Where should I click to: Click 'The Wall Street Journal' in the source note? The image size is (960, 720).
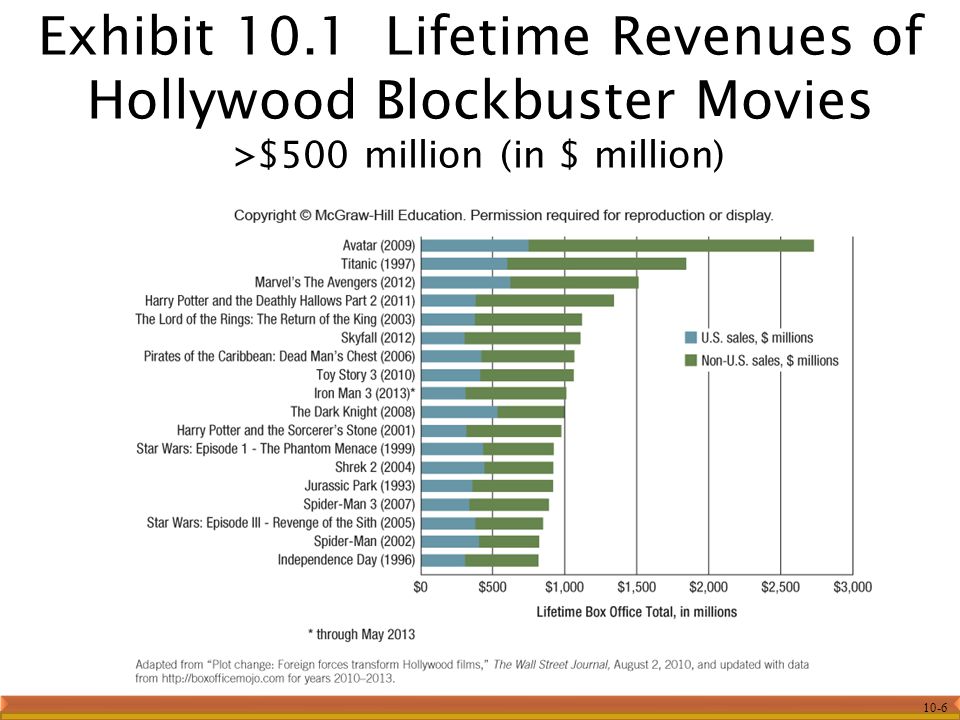[551, 665]
